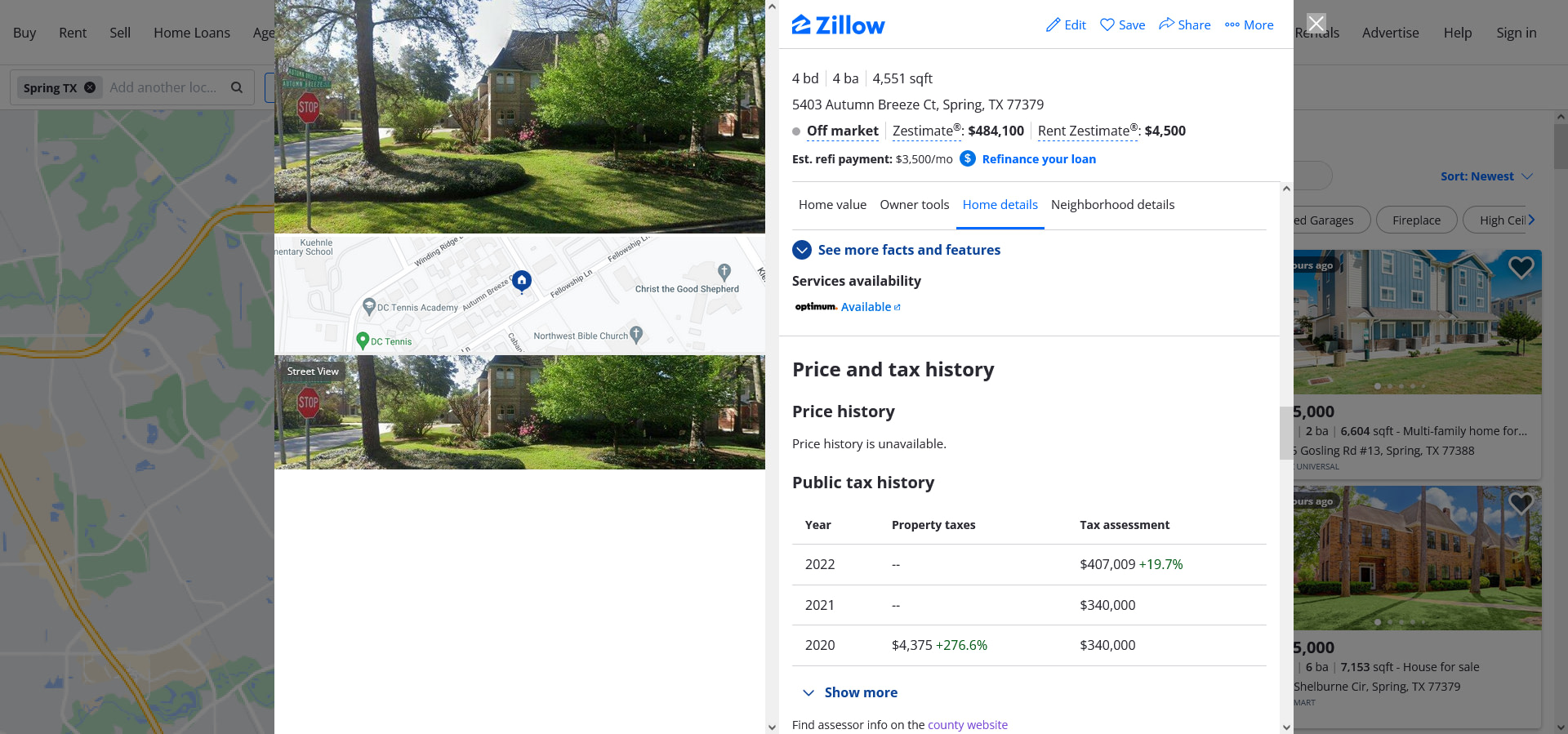Save home with heart icon
Viewport: 1568px width, 734px height.
click(1107, 25)
